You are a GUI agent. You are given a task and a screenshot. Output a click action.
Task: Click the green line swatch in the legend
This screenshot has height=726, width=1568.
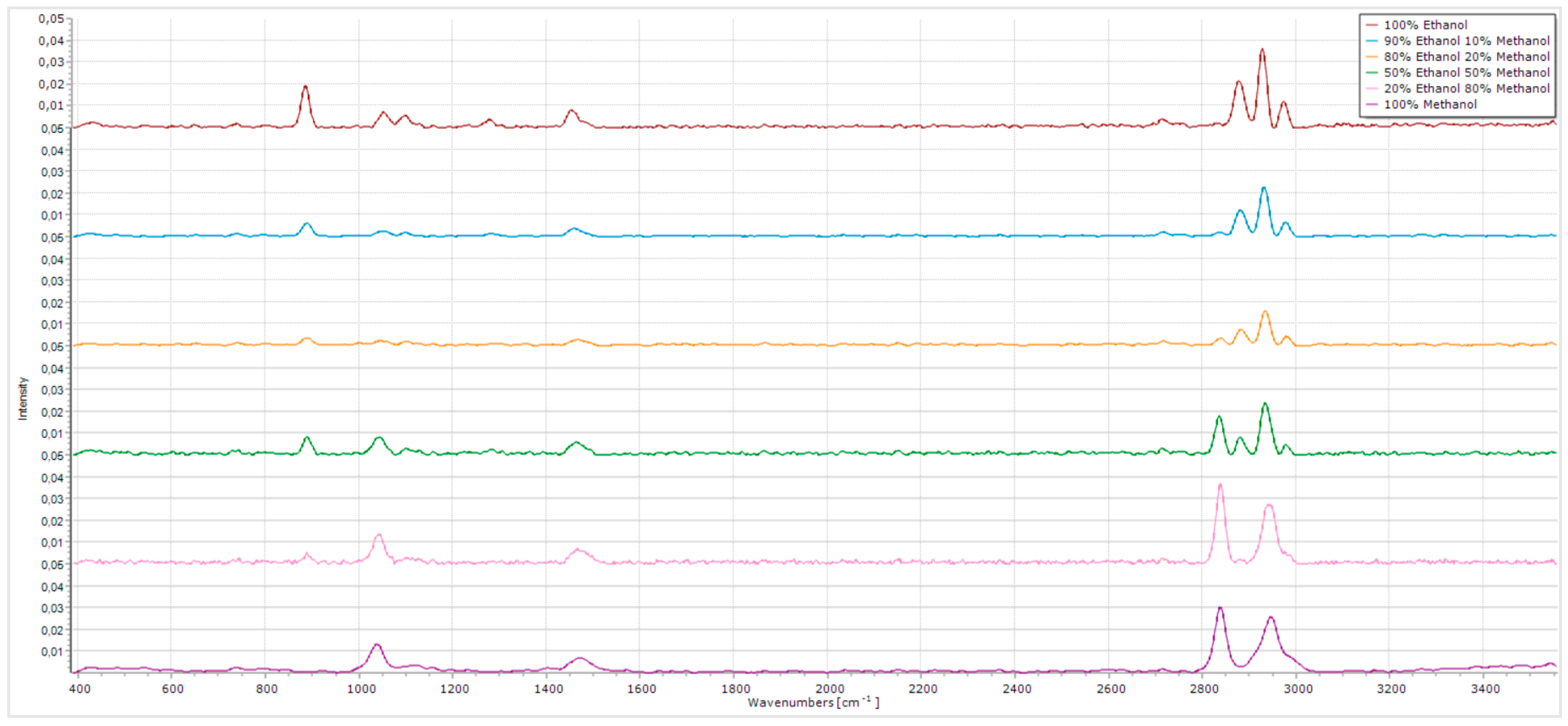click(1371, 73)
